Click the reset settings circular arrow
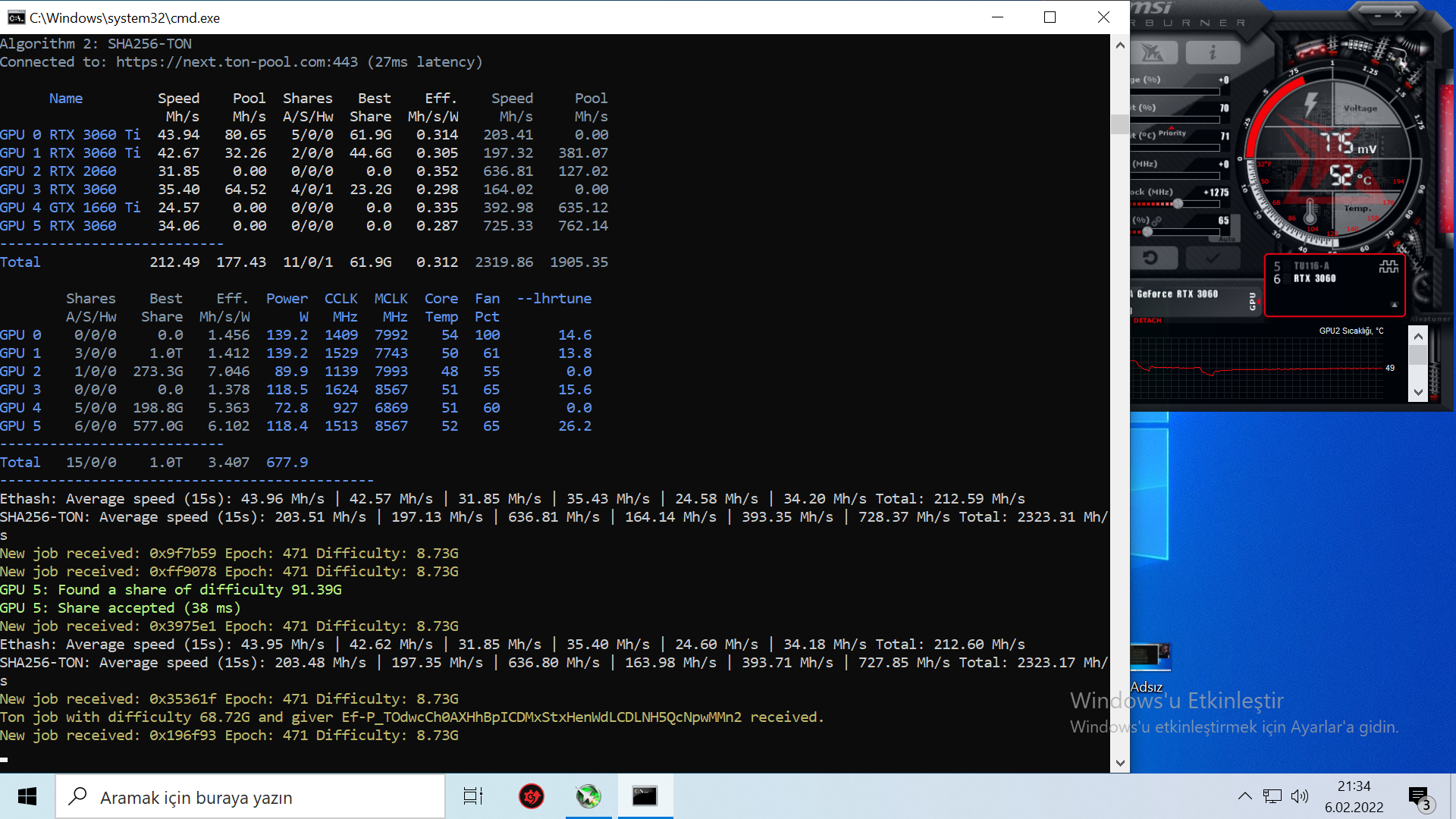 (x=1151, y=258)
